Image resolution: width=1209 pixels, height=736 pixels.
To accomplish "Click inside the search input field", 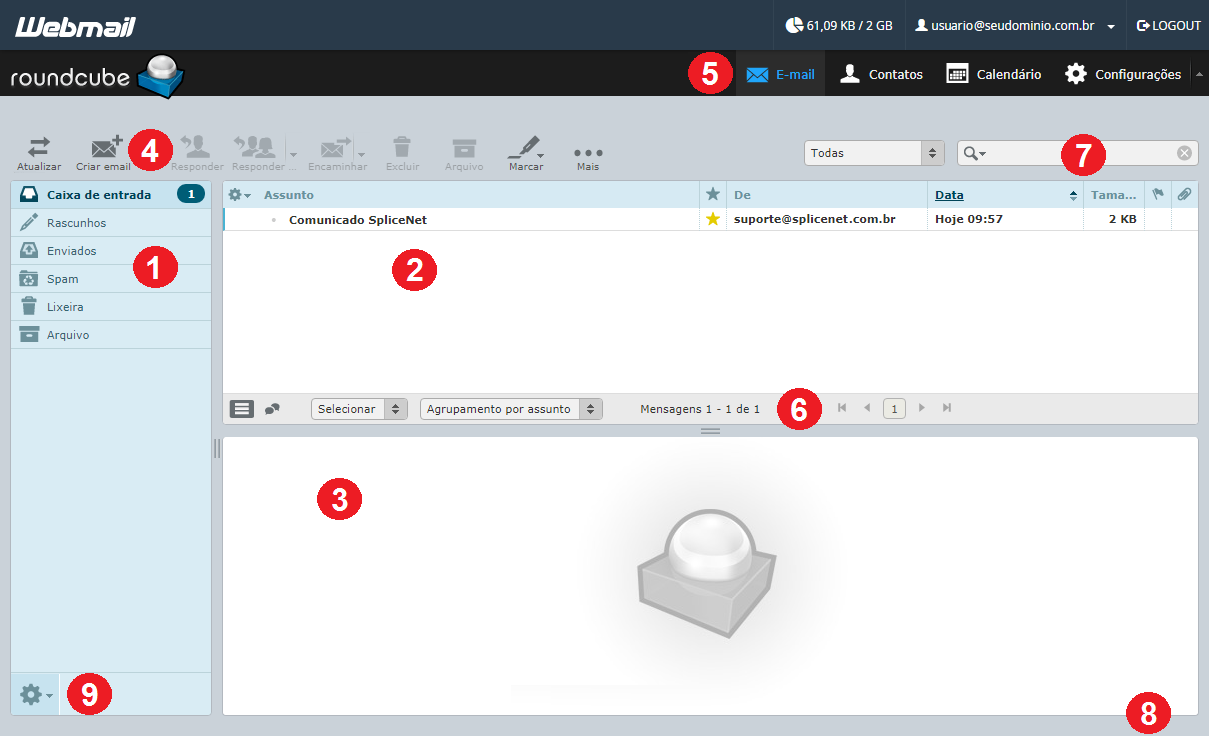I will [1080, 153].
